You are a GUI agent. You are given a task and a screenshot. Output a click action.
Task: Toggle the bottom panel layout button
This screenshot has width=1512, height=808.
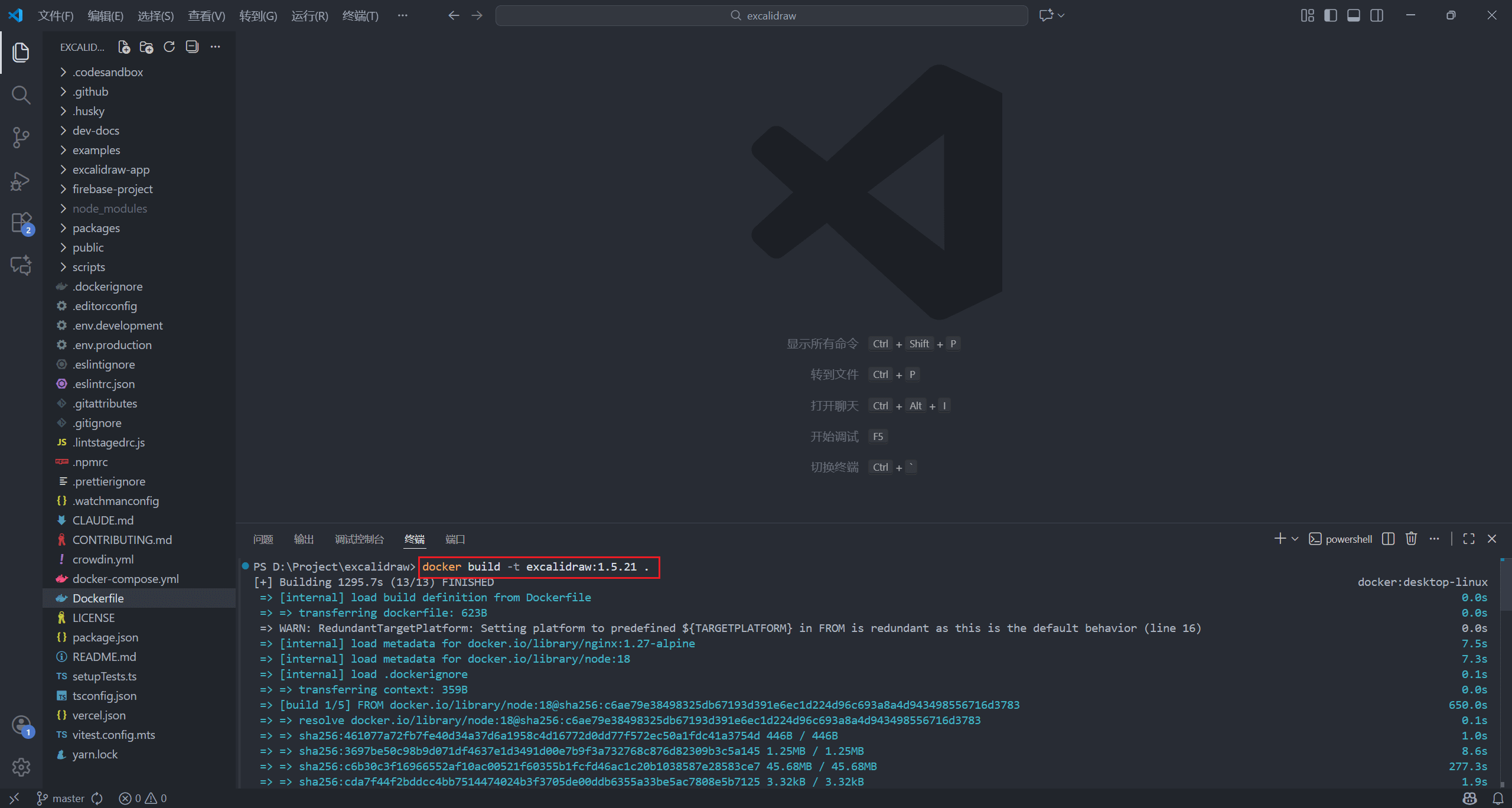pyautogui.click(x=1354, y=15)
